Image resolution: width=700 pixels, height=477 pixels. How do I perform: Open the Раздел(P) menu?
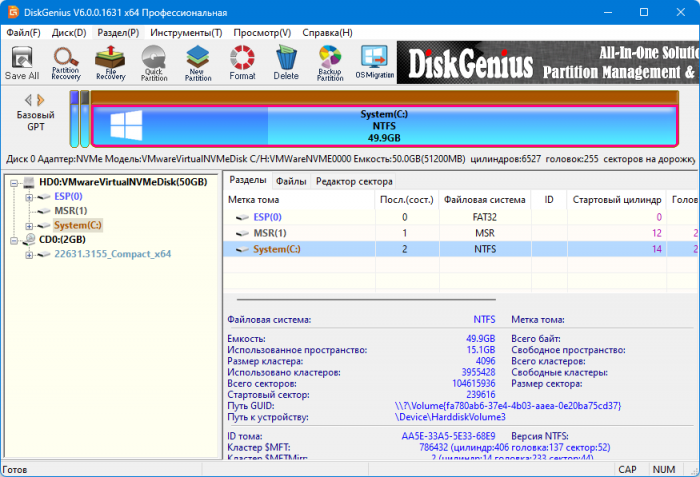(118, 33)
